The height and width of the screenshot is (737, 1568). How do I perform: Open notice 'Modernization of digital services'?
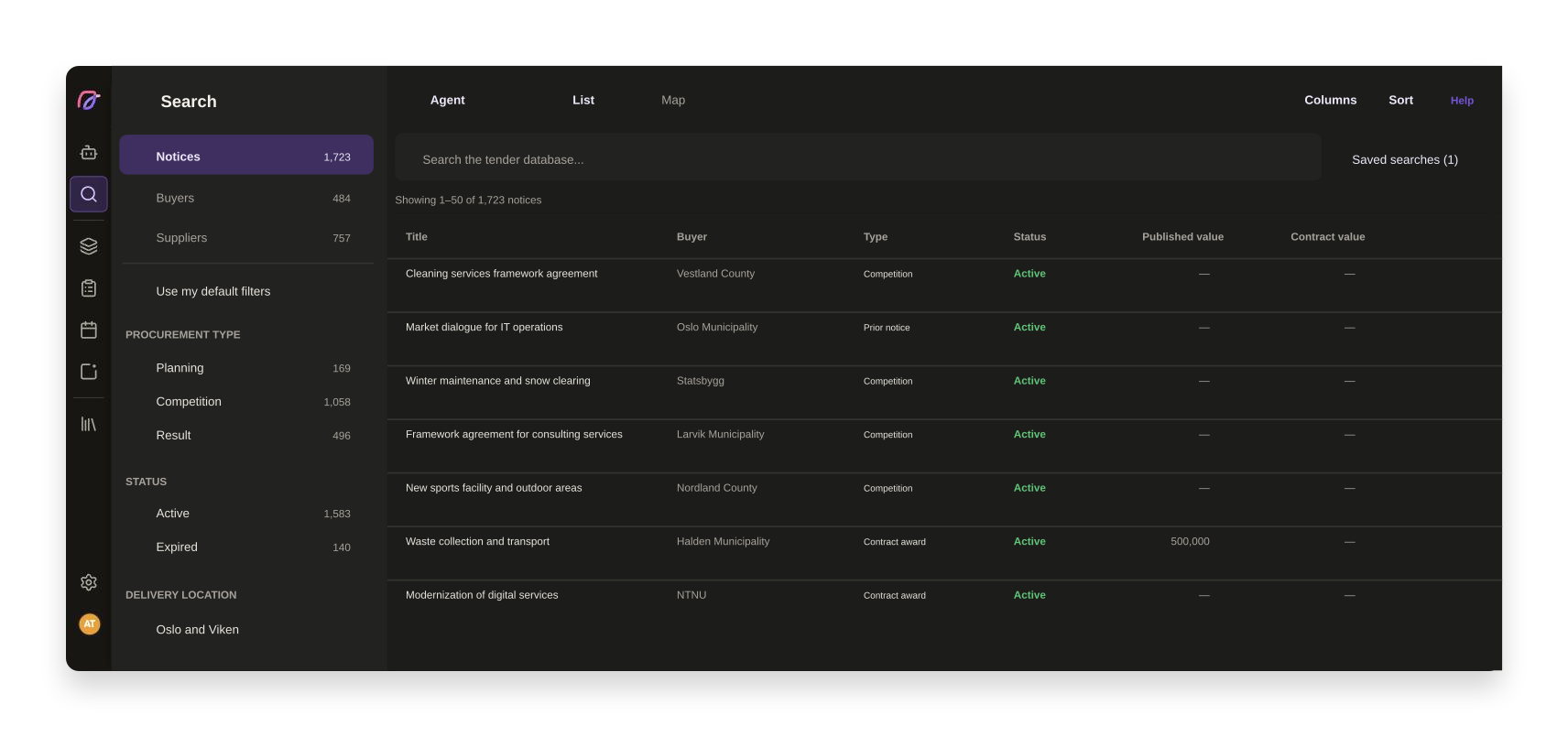click(482, 595)
